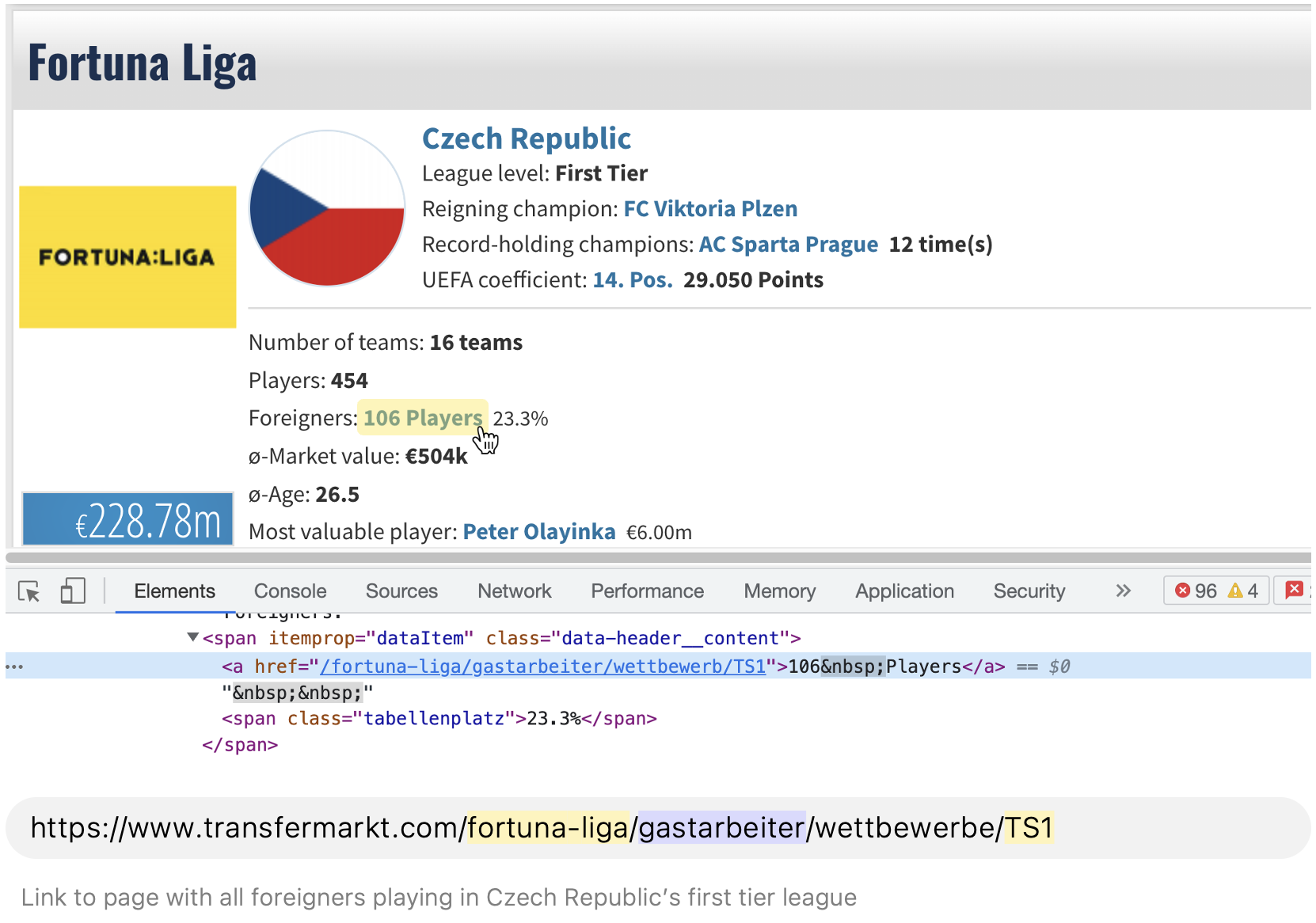1316x923 pixels.
Task: Click the 14. Pos. UEFA coefficient link
Action: pos(633,280)
